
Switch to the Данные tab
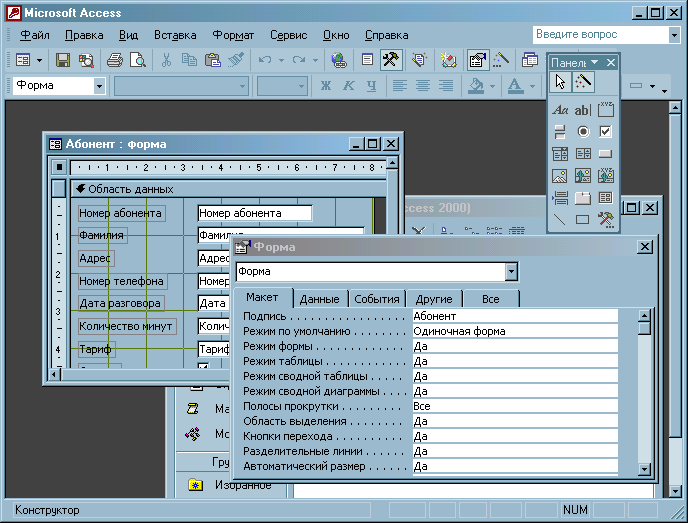tap(319, 299)
